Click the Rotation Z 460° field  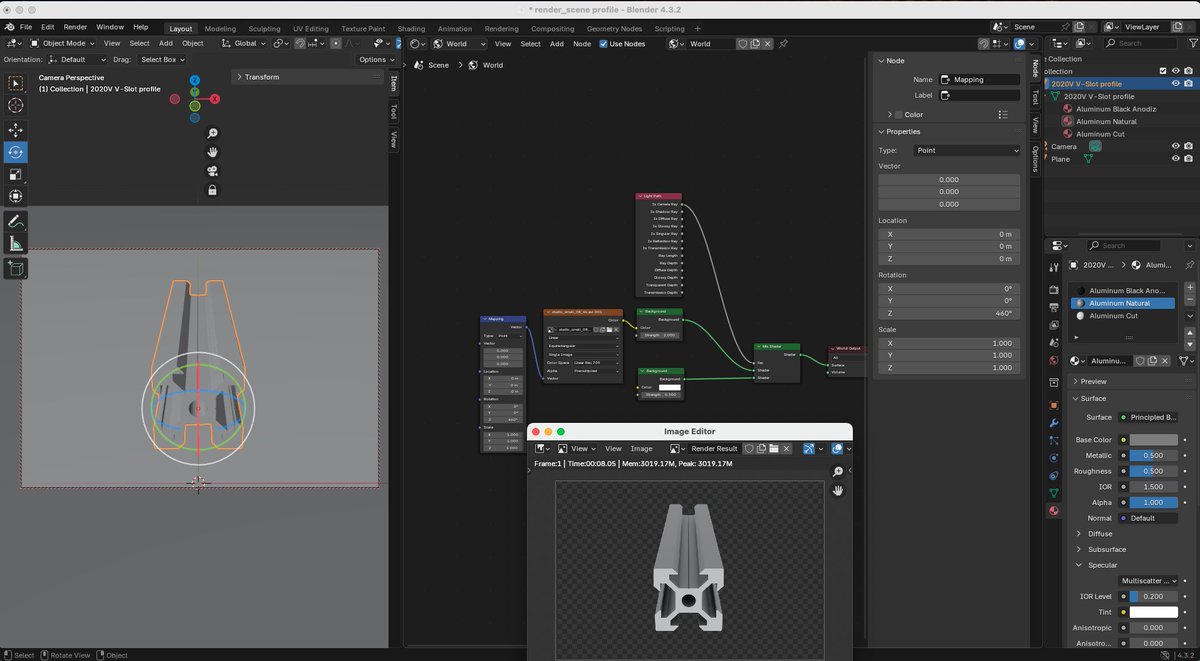click(949, 313)
